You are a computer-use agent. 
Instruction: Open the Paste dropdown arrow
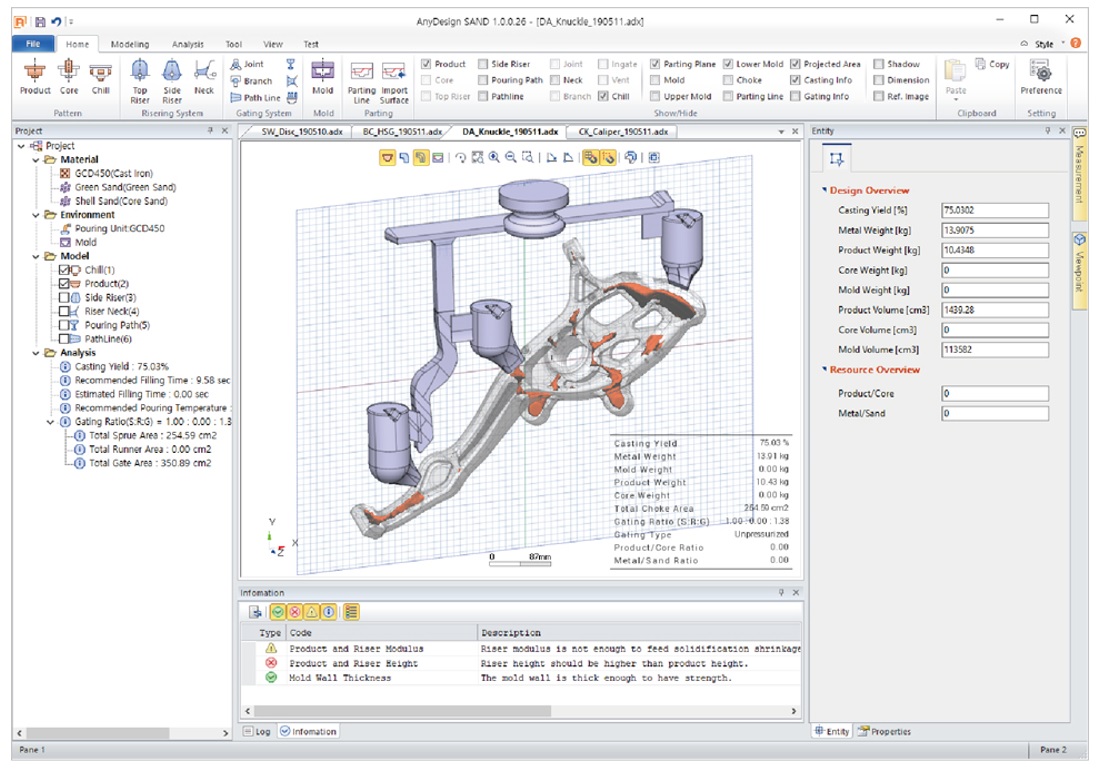956,99
